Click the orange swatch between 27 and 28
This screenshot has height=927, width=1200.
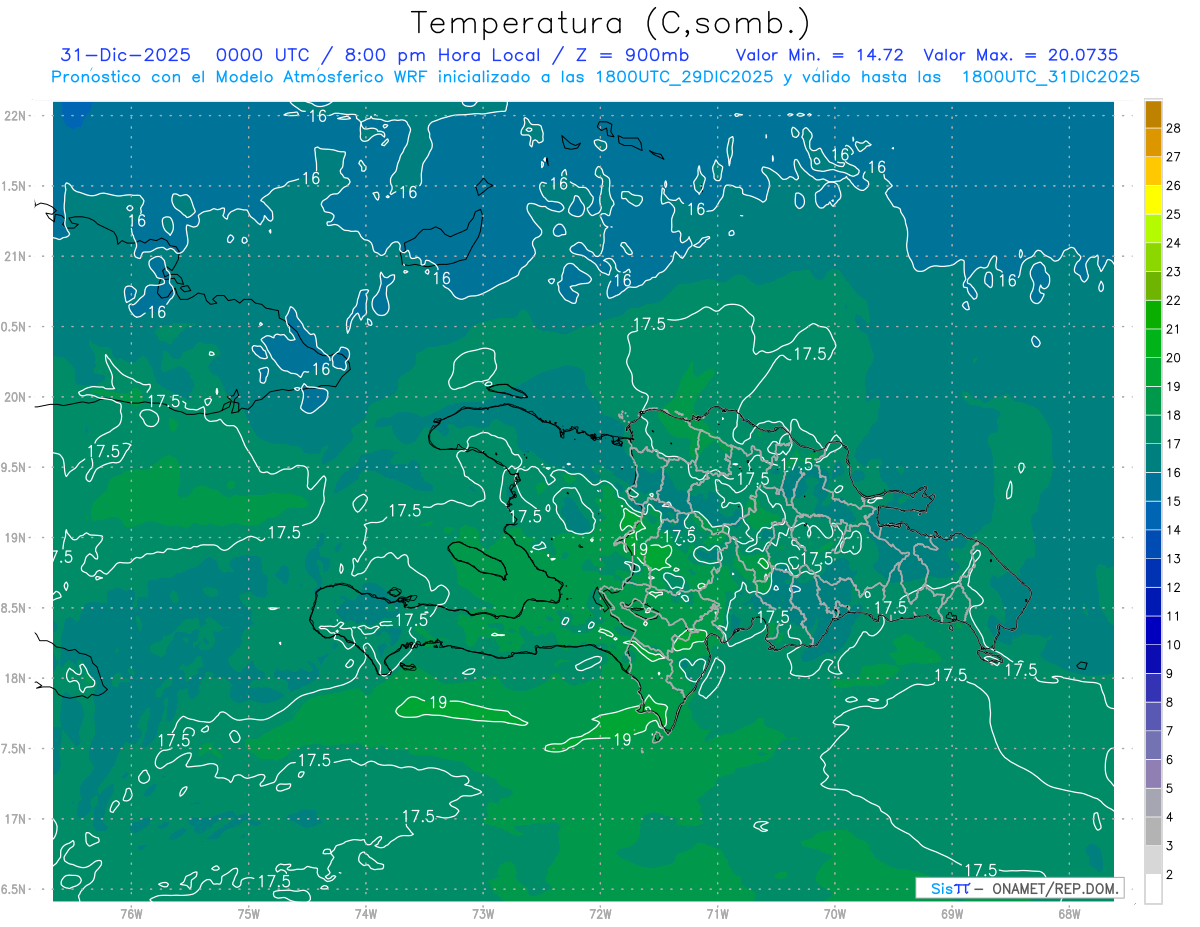coord(1153,143)
